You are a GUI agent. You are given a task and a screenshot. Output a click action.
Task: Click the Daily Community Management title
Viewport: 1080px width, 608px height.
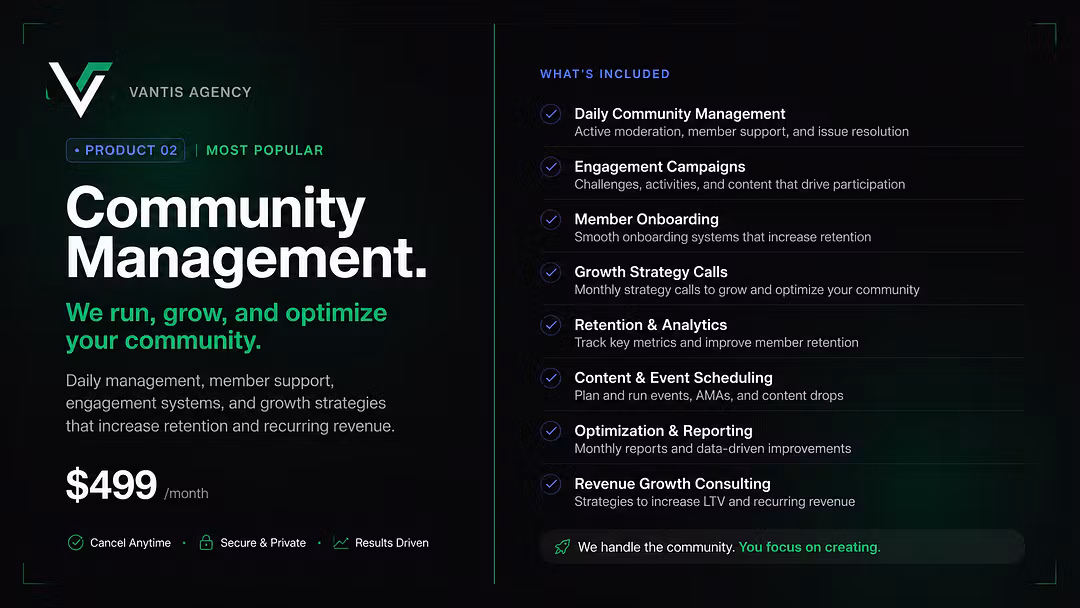tap(680, 114)
